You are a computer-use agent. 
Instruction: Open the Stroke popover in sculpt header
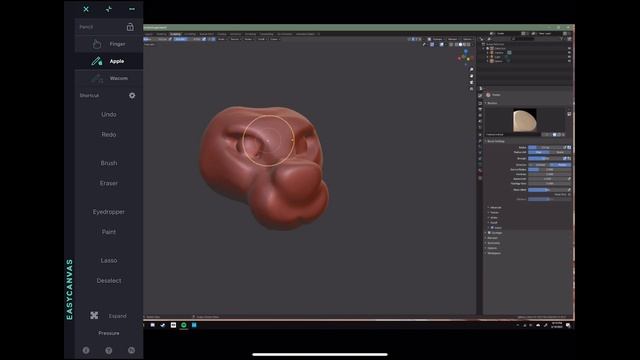coord(248,39)
